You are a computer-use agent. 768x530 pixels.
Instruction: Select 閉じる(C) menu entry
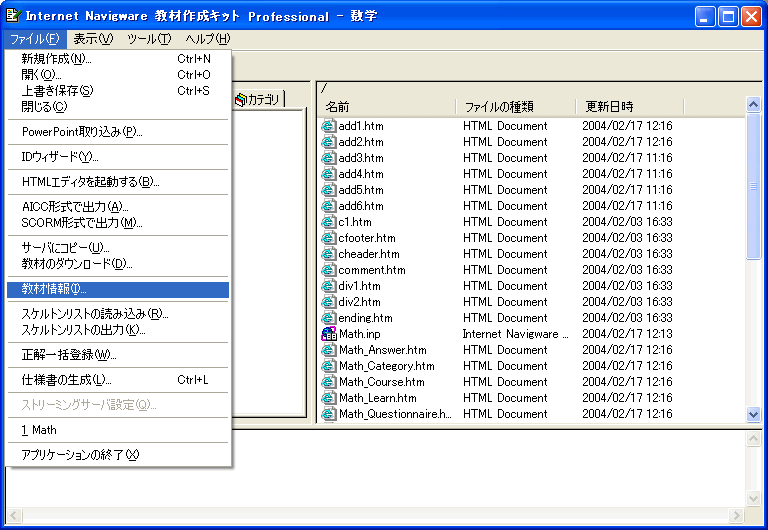tap(118, 106)
